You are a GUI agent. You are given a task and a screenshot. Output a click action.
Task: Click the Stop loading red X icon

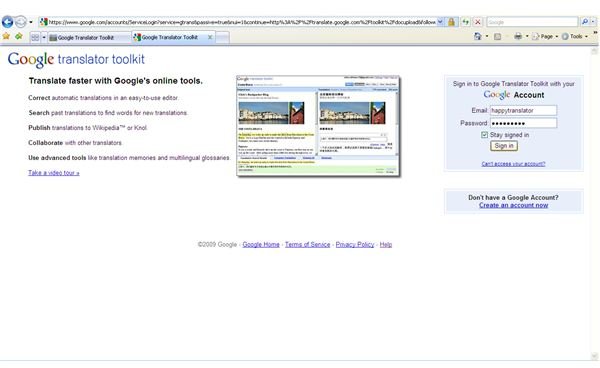478,22
